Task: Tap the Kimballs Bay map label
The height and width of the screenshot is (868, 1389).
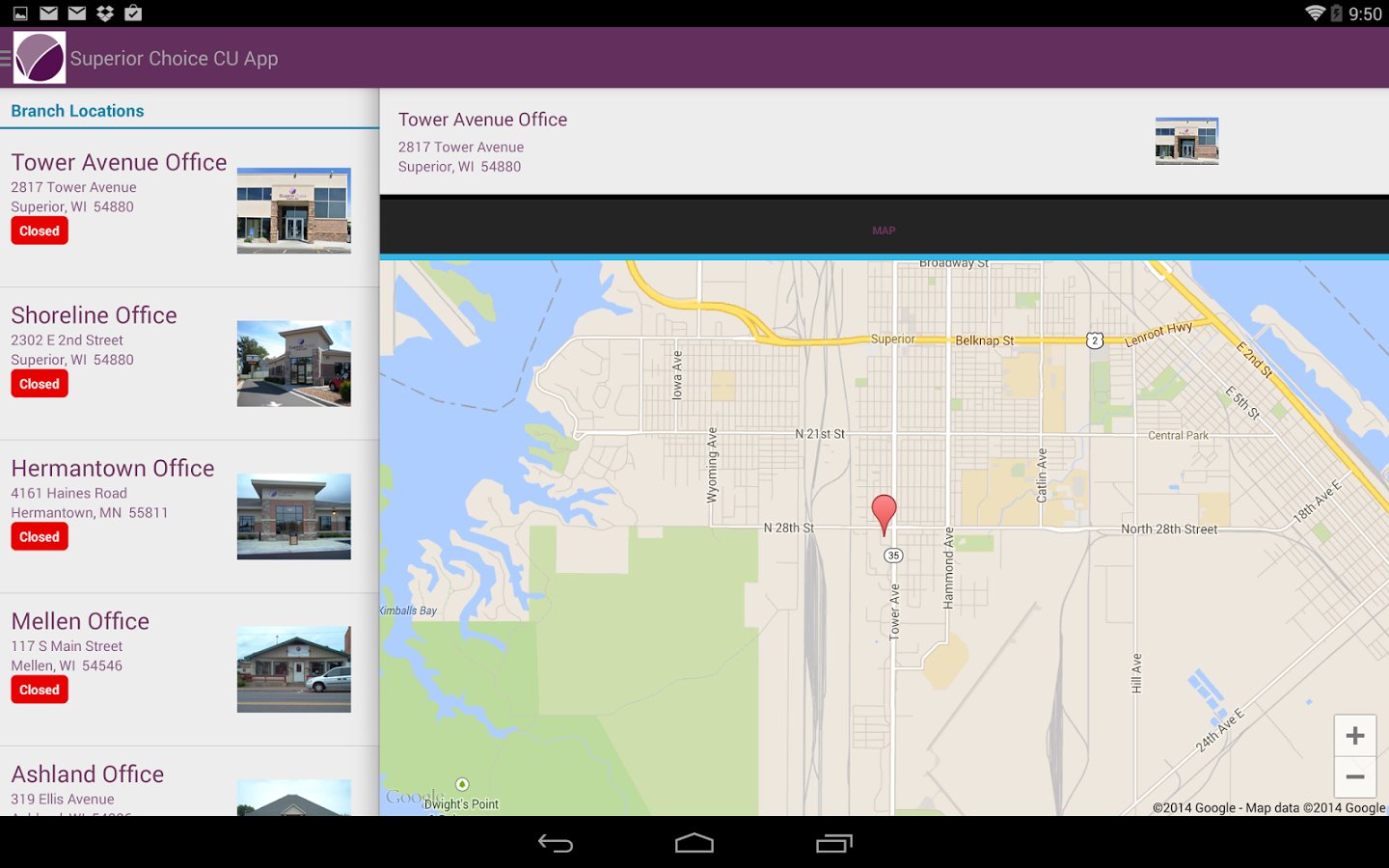Action: pyautogui.click(x=408, y=610)
